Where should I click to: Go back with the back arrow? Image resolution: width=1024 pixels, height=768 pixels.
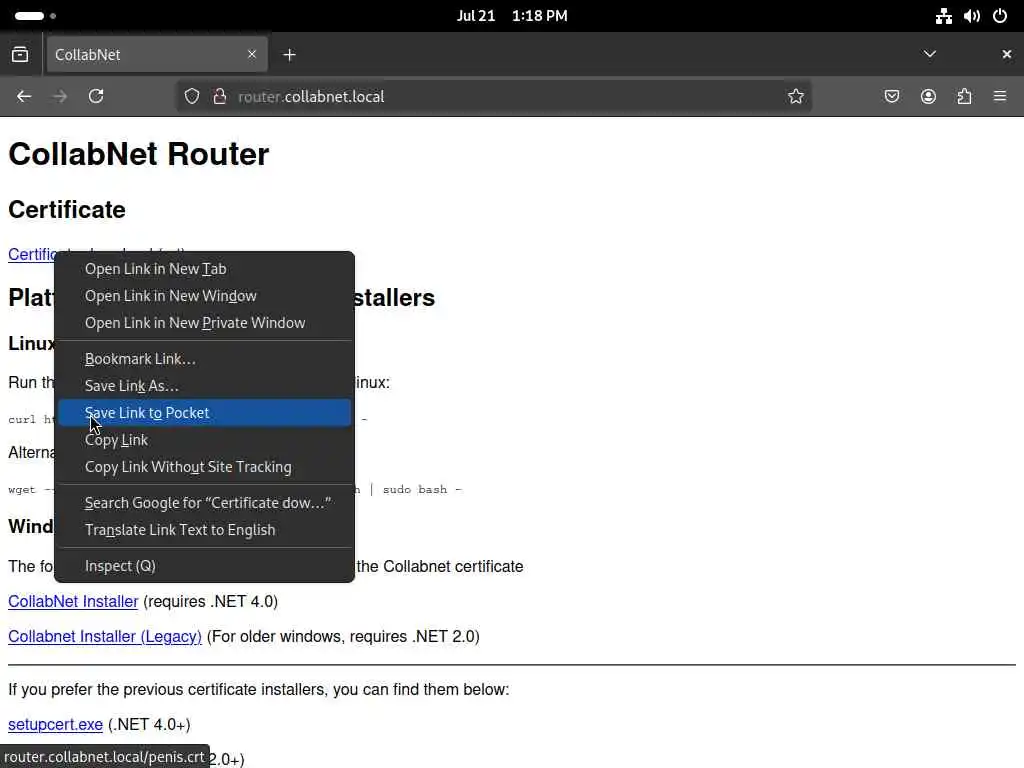click(x=24, y=96)
